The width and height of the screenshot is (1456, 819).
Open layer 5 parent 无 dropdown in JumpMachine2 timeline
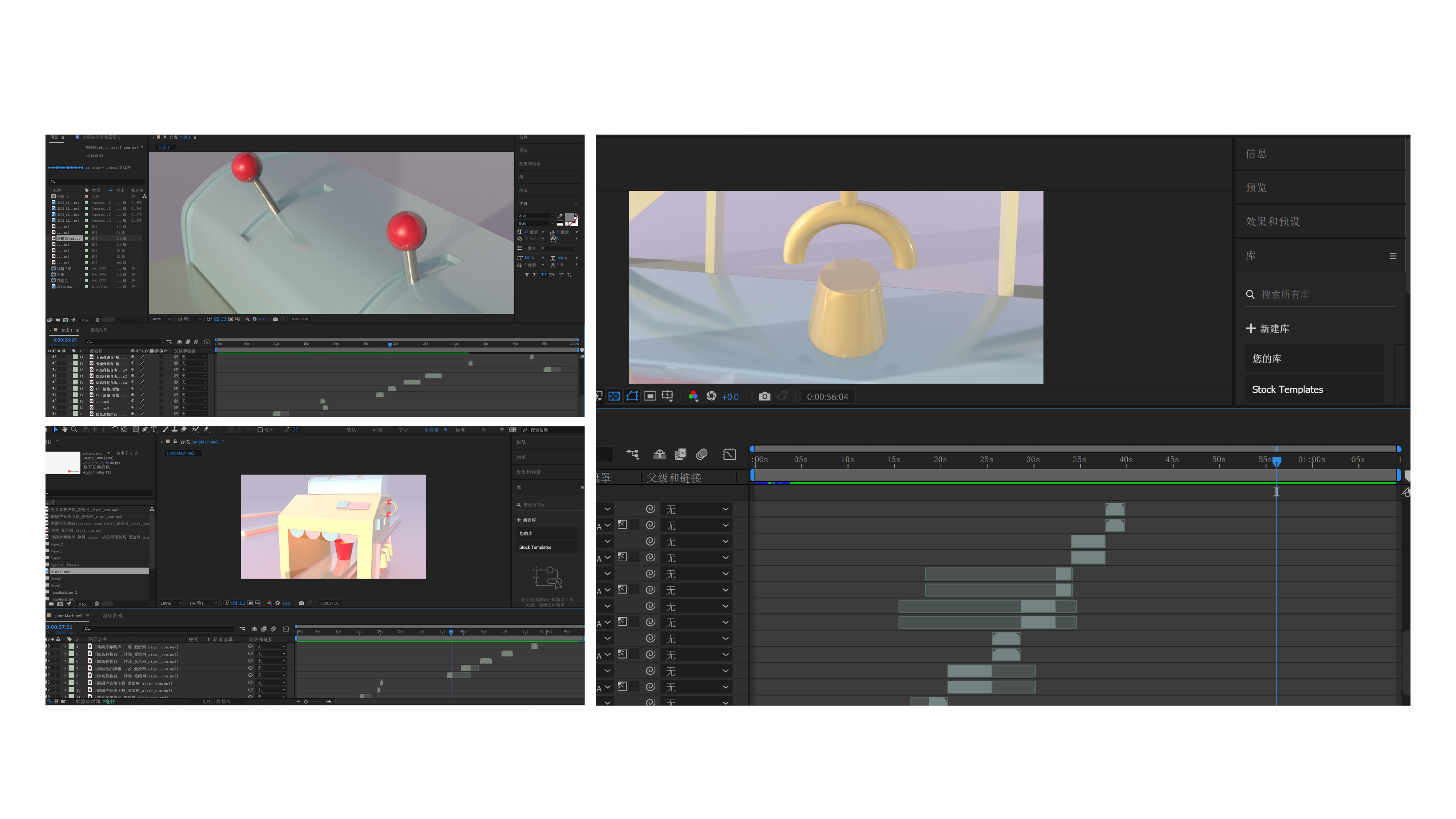pyautogui.click(x=271, y=653)
